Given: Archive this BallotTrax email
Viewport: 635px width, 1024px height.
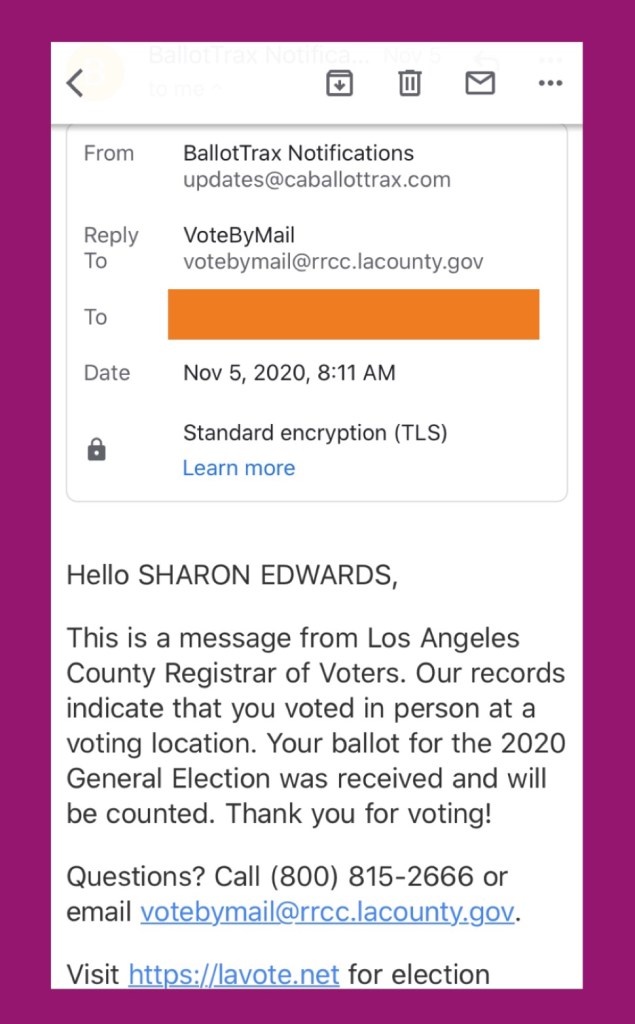Looking at the screenshot, I should click(340, 83).
